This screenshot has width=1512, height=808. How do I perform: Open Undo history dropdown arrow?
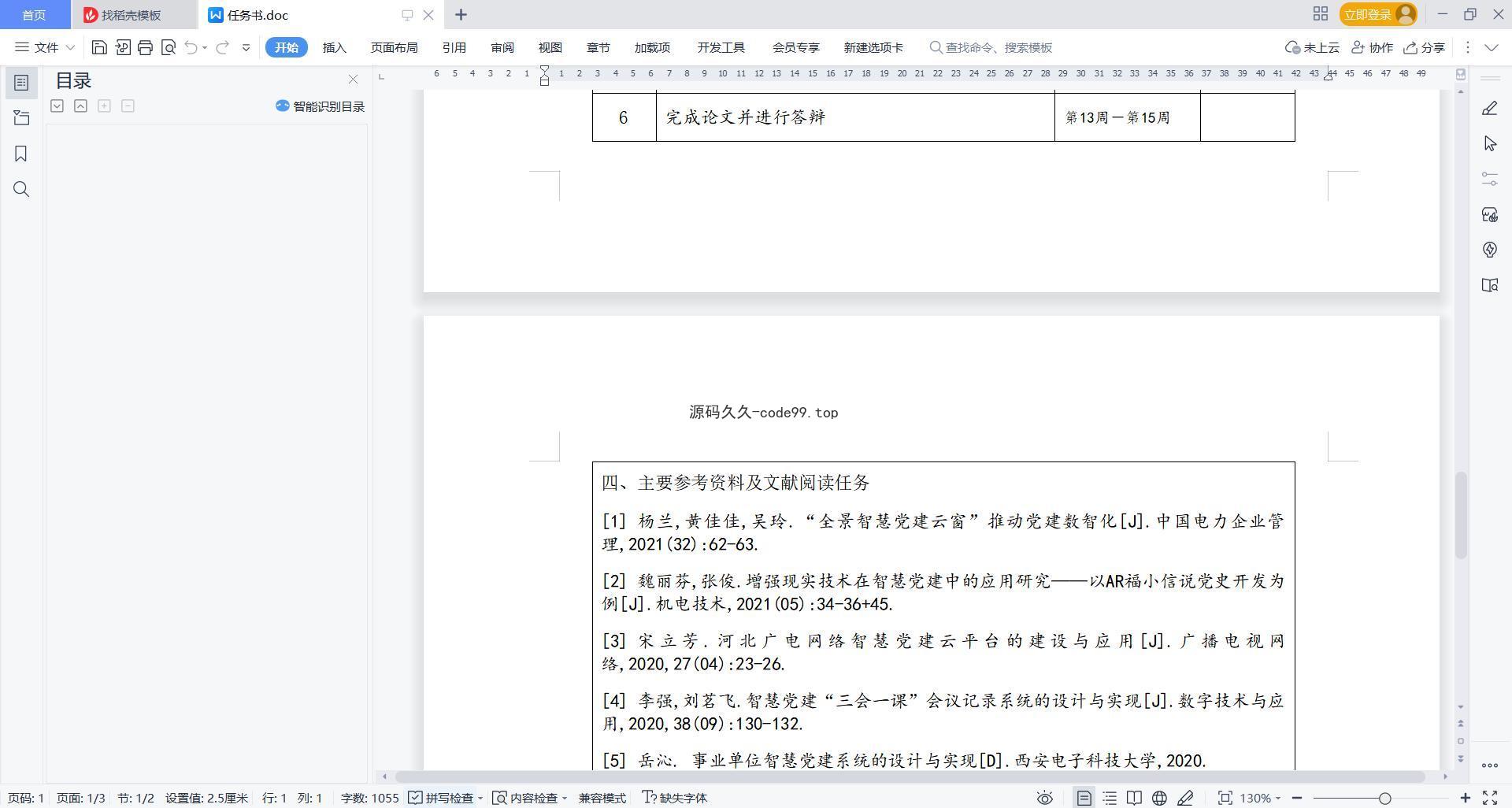(x=204, y=47)
